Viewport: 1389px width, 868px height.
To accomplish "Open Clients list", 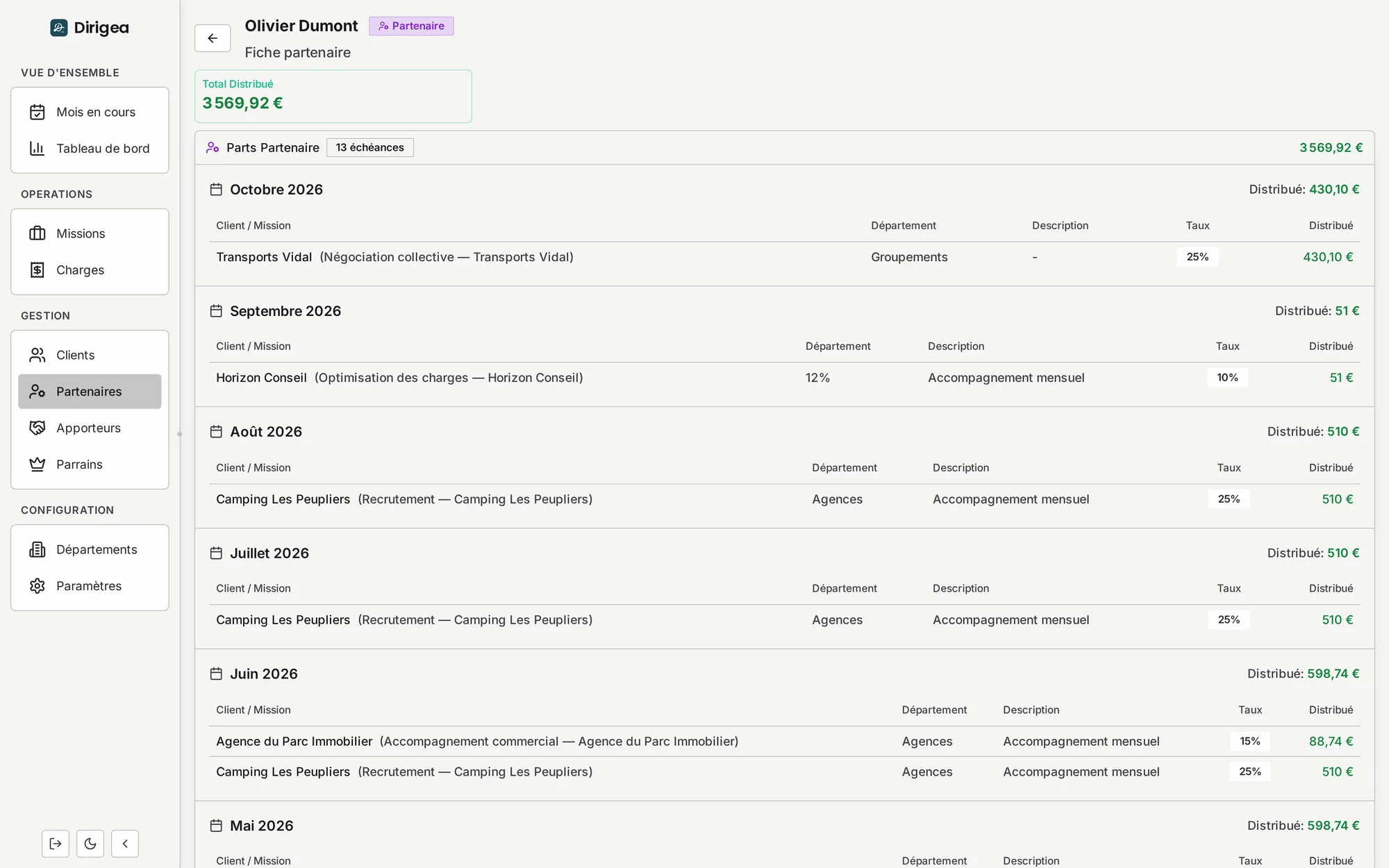I will point(90,355).
